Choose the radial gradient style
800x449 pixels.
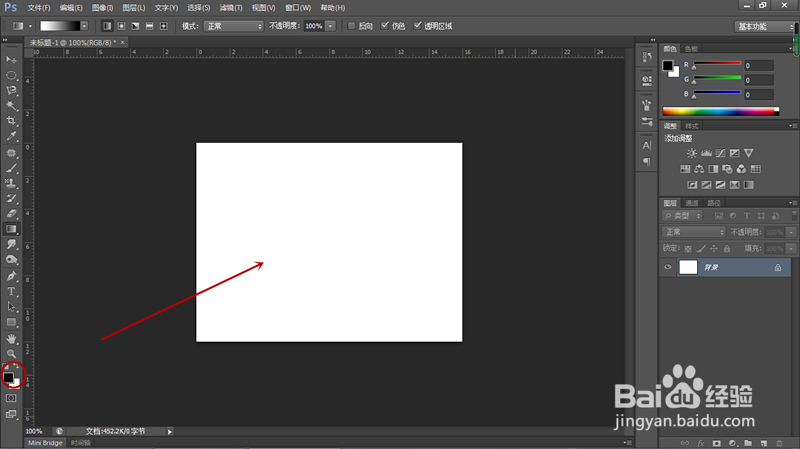tap(121, 26)
